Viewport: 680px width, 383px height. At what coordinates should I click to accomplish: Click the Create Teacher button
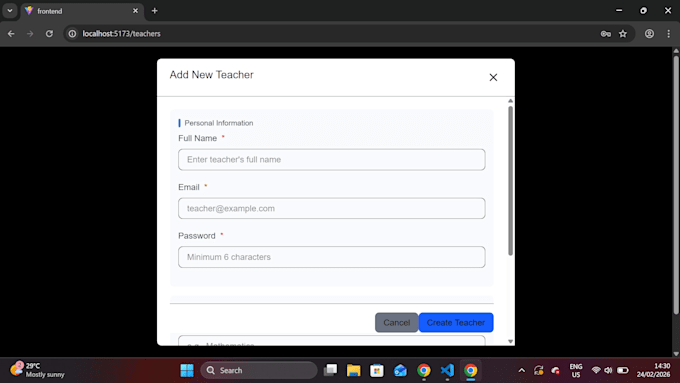[456, 322]
